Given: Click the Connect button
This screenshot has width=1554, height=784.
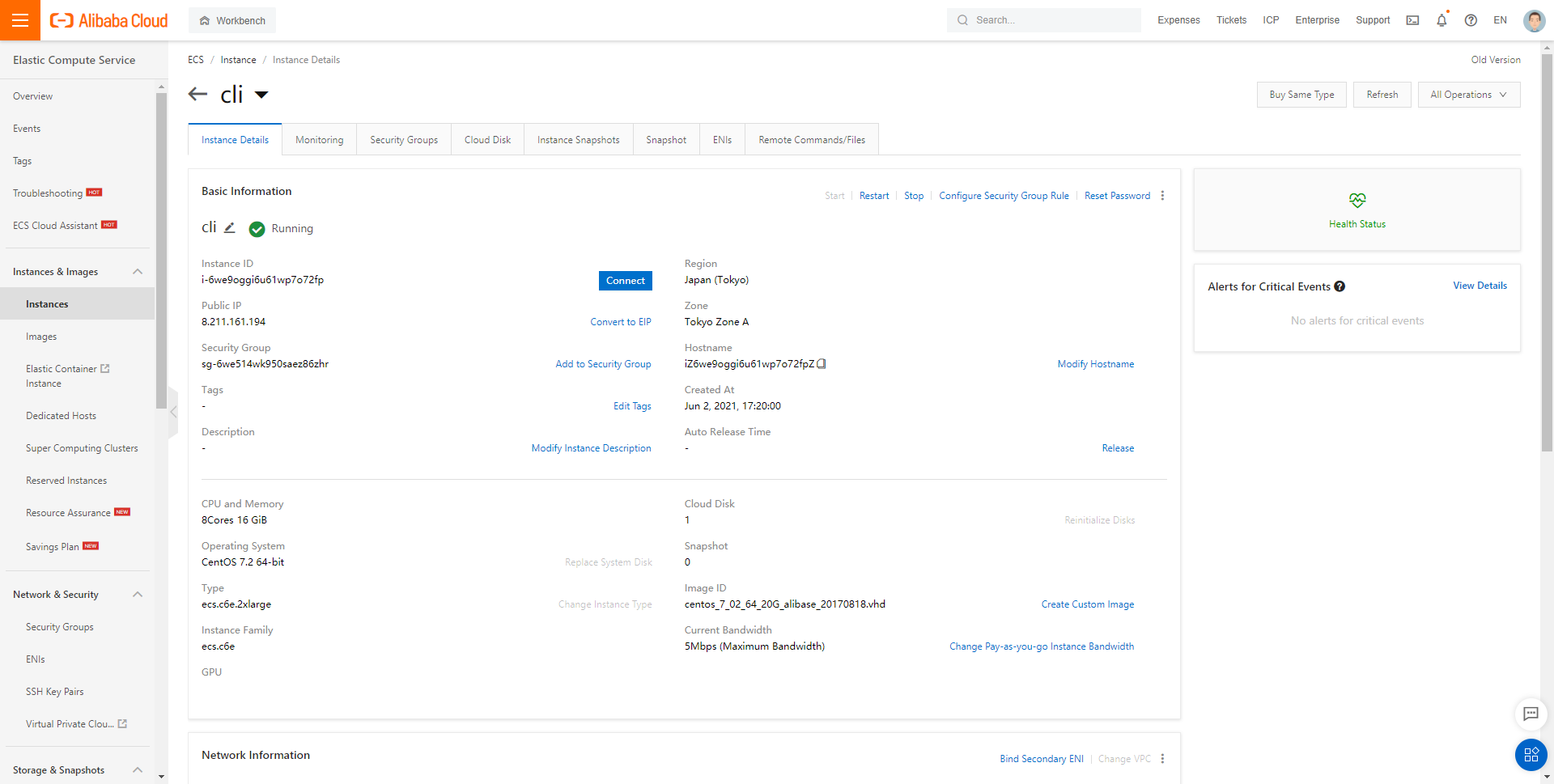Looking at the screenshot, I should tap(626, 281).
